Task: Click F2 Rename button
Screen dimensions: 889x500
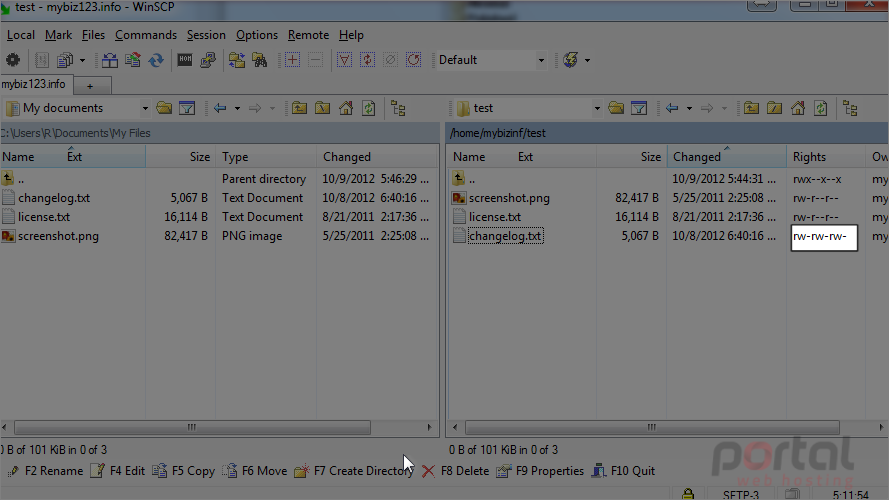Action: tap(45, 471)
